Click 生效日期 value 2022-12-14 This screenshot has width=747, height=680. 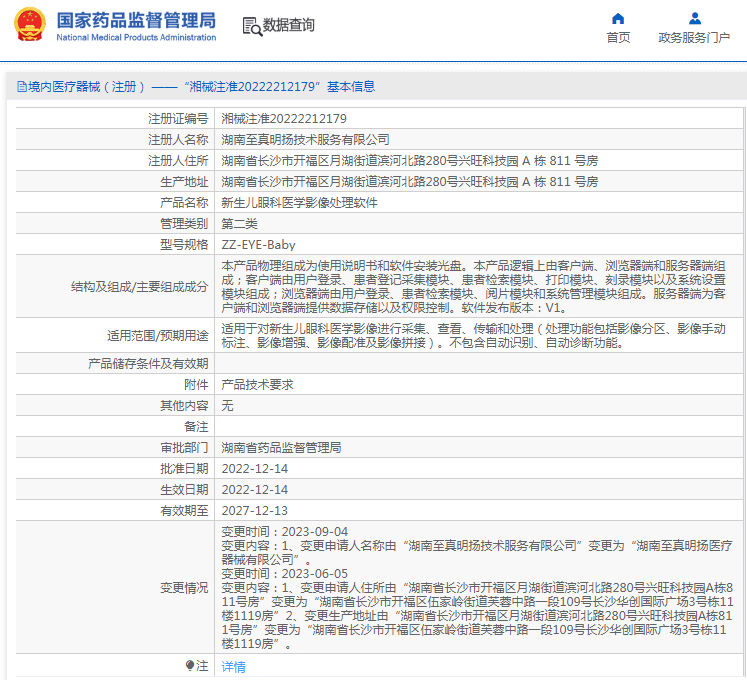pyautogui.click(x=254, y=489)
